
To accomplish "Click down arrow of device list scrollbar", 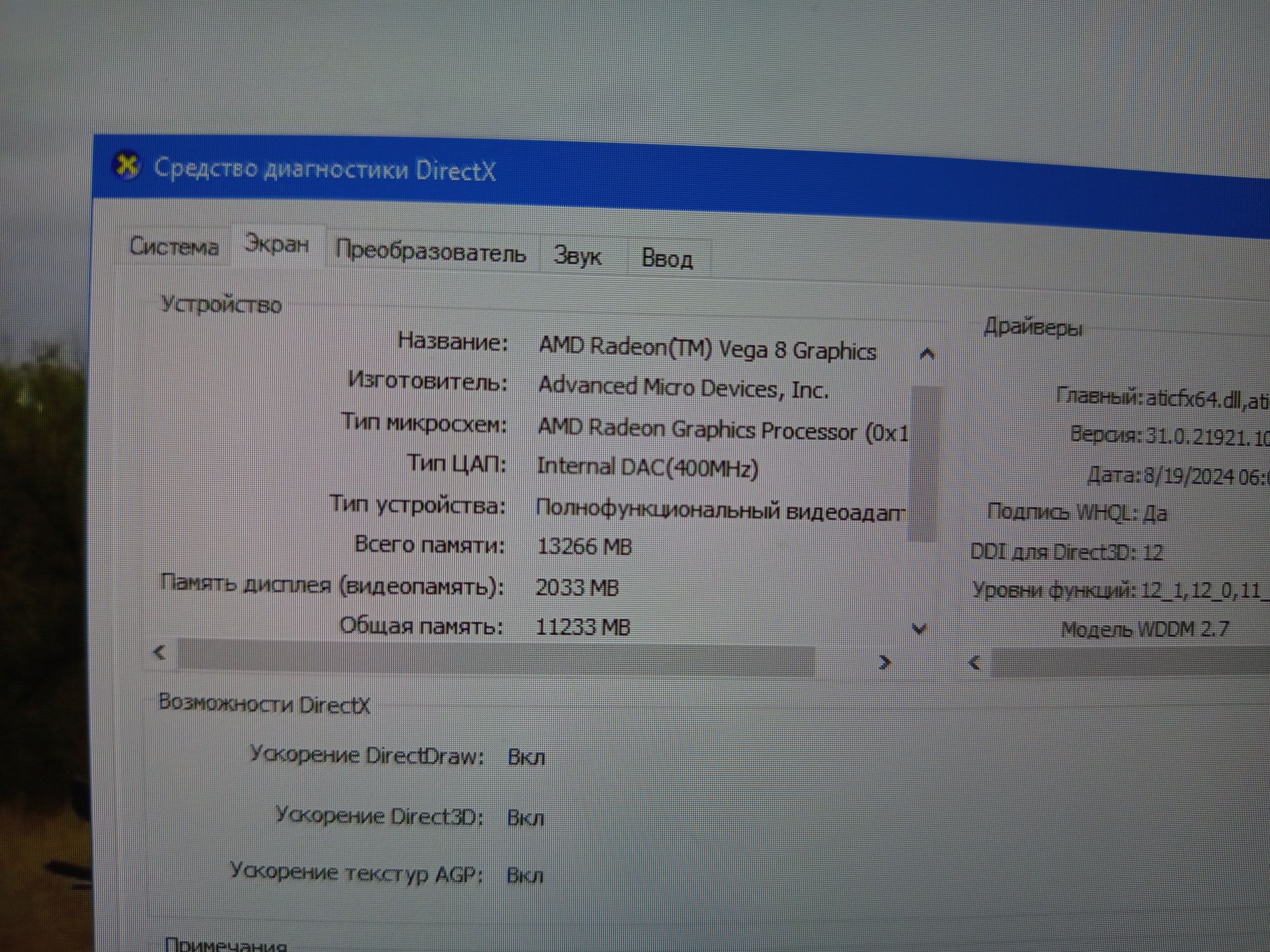I will 919,629.
